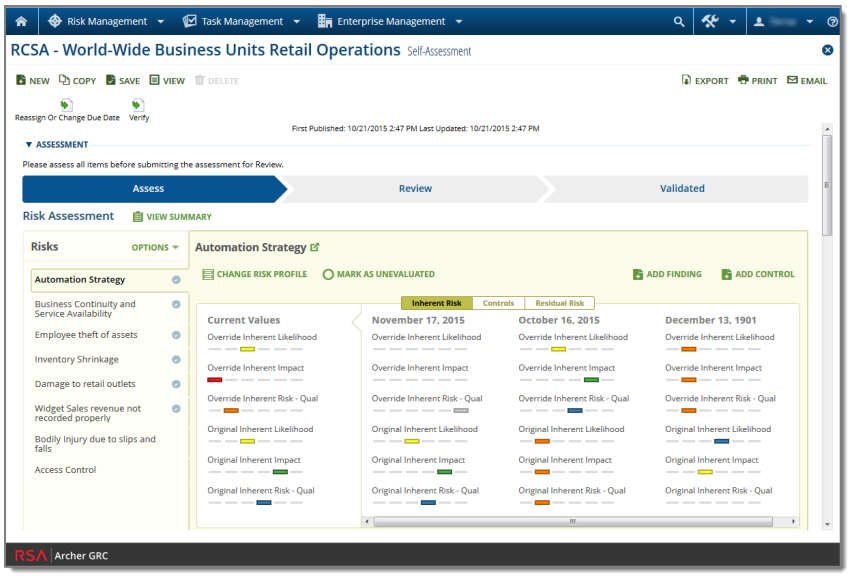
Task: Click the Home icon in top navigation
Action: (22, 21)
